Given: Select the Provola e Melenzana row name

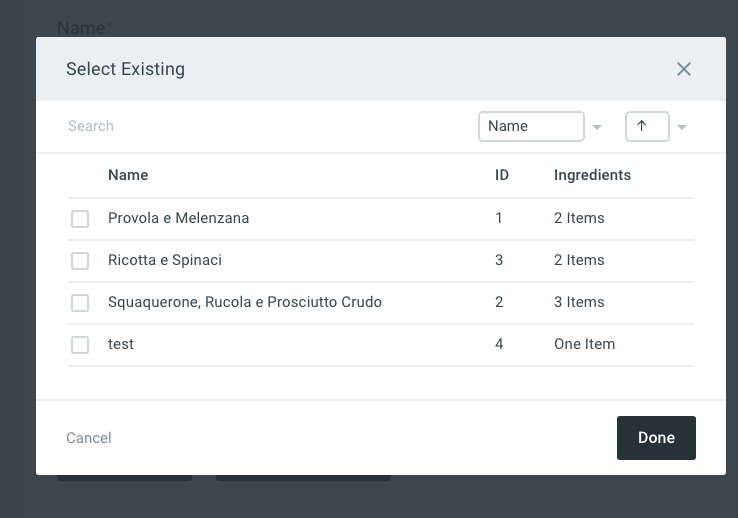Looking at the screenshot, I should [x=178, y=218].
